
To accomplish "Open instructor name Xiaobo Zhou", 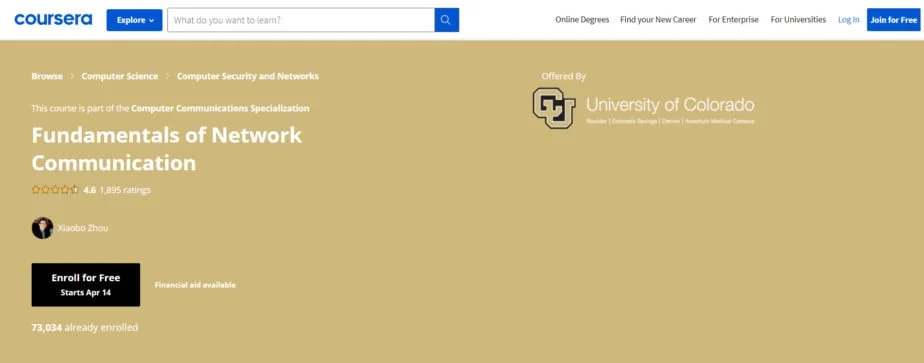I will point(83,228).
